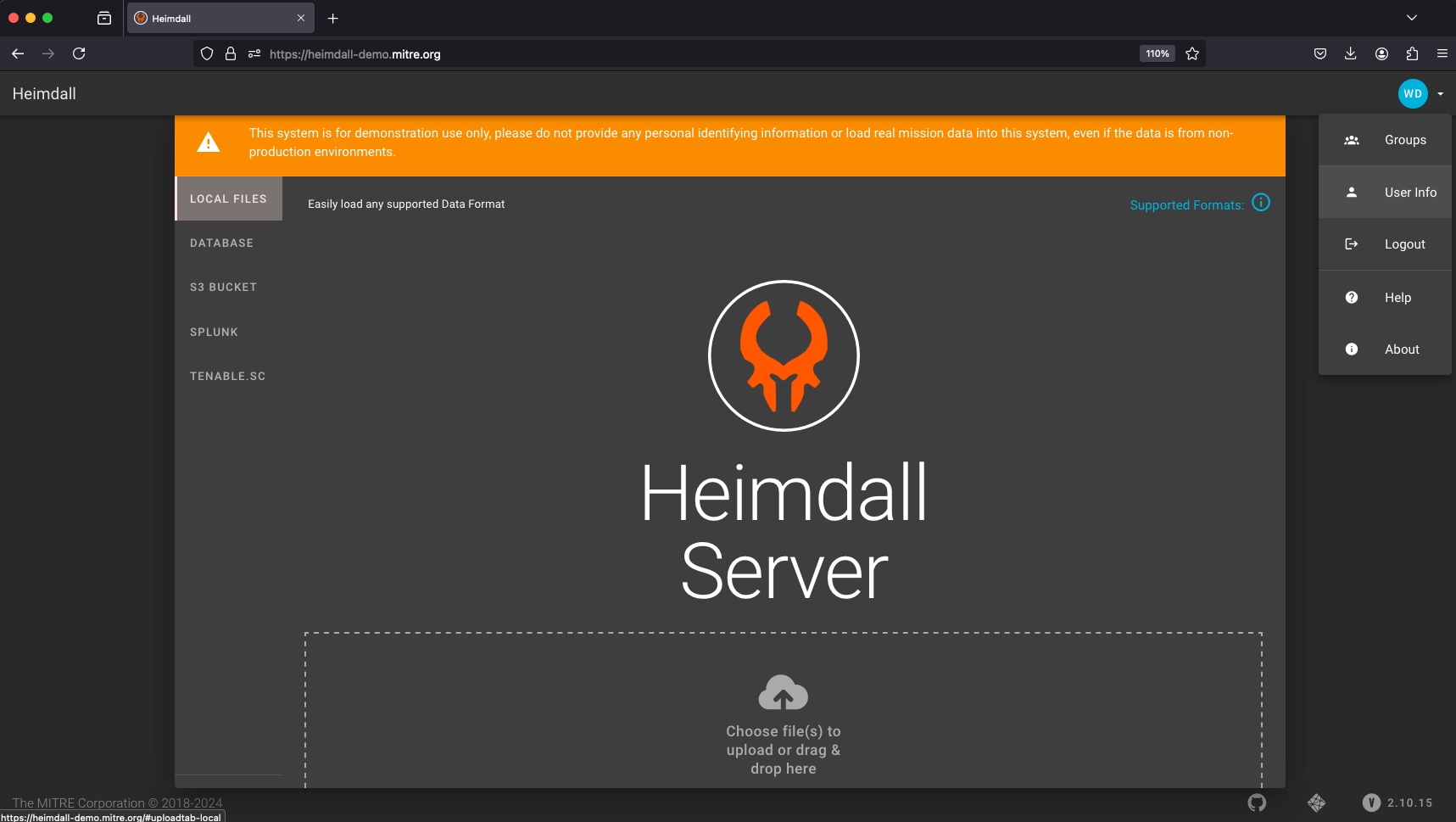Open the WD user avatar dropdown
The image size is (1456, 822).
pos(1413,93)
